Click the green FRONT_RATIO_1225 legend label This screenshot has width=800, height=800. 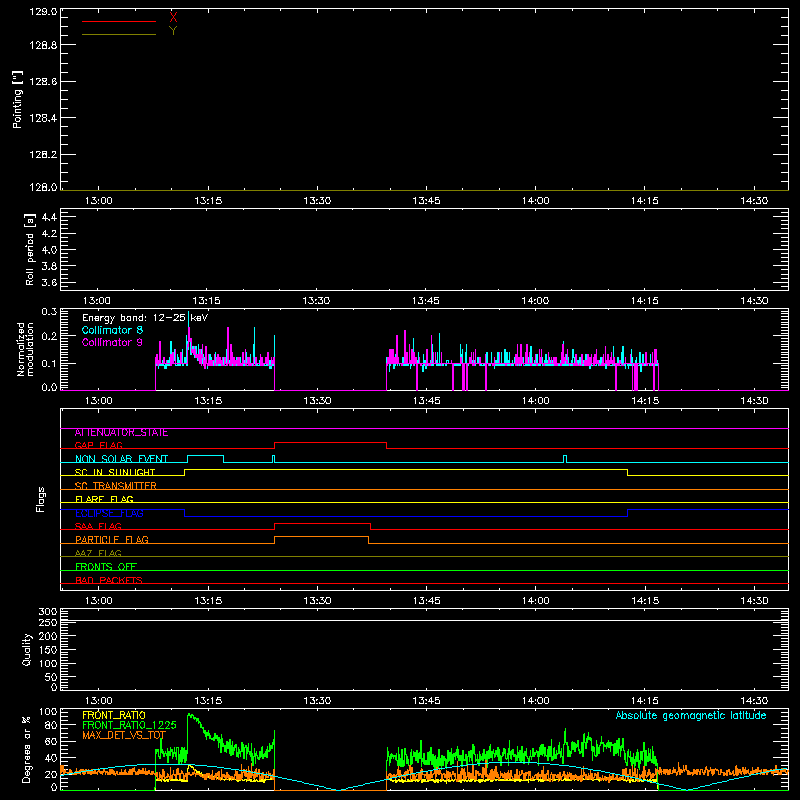coord(129,725)
